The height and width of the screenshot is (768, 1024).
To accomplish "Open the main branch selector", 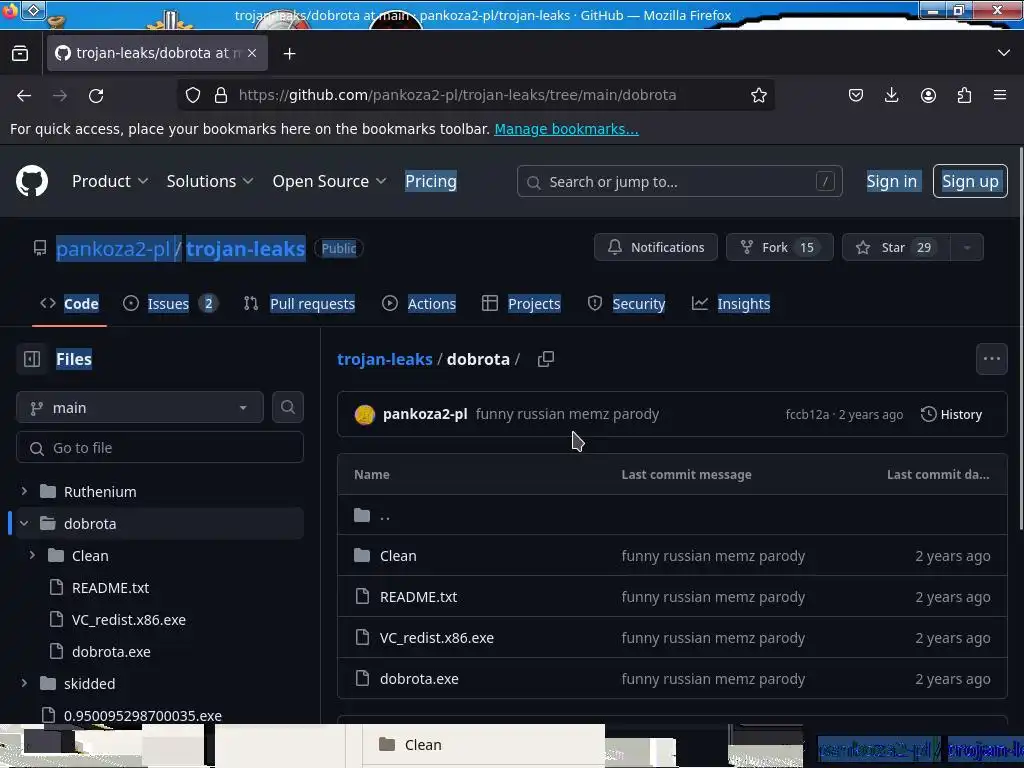I will click(x=139, y=408).
